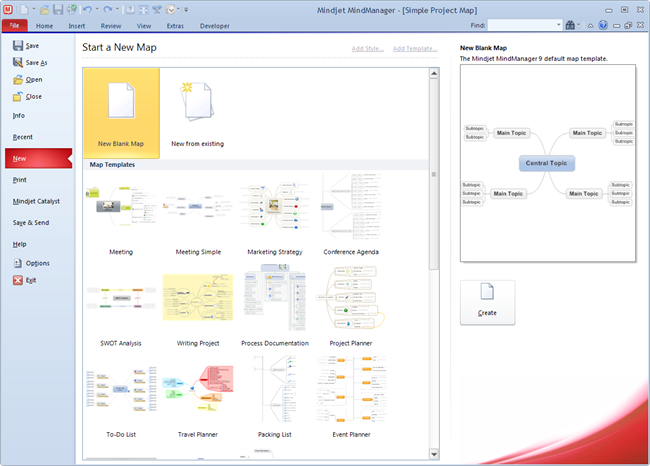Viewport: 650px width, 466px height.
Task: Select the highlighted New menu item
Action: tap(39, 158)
